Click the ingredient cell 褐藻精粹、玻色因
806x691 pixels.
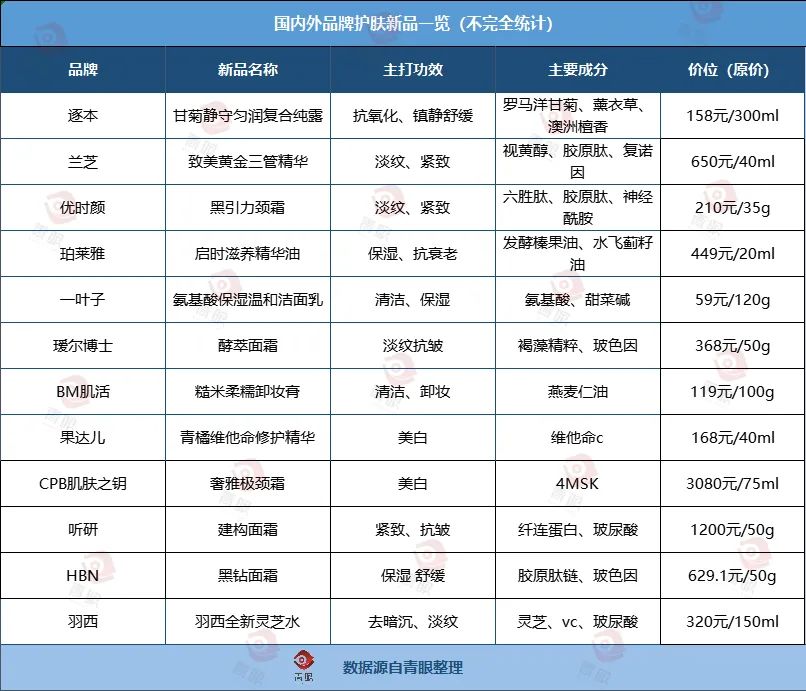pos(578,346)
